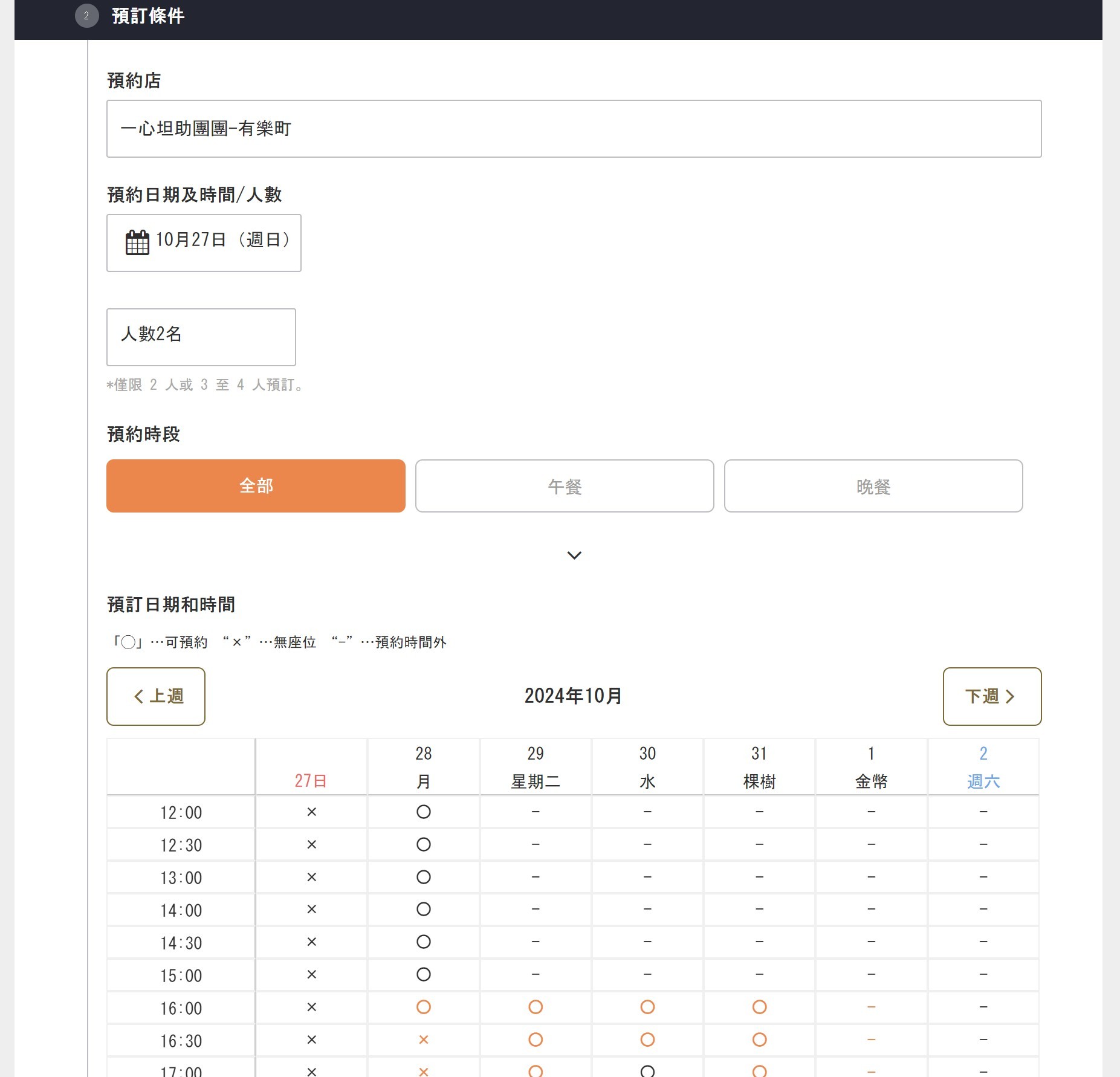Click the 29 星期二 column header
1120x1077 pixels.
(536, 767)
